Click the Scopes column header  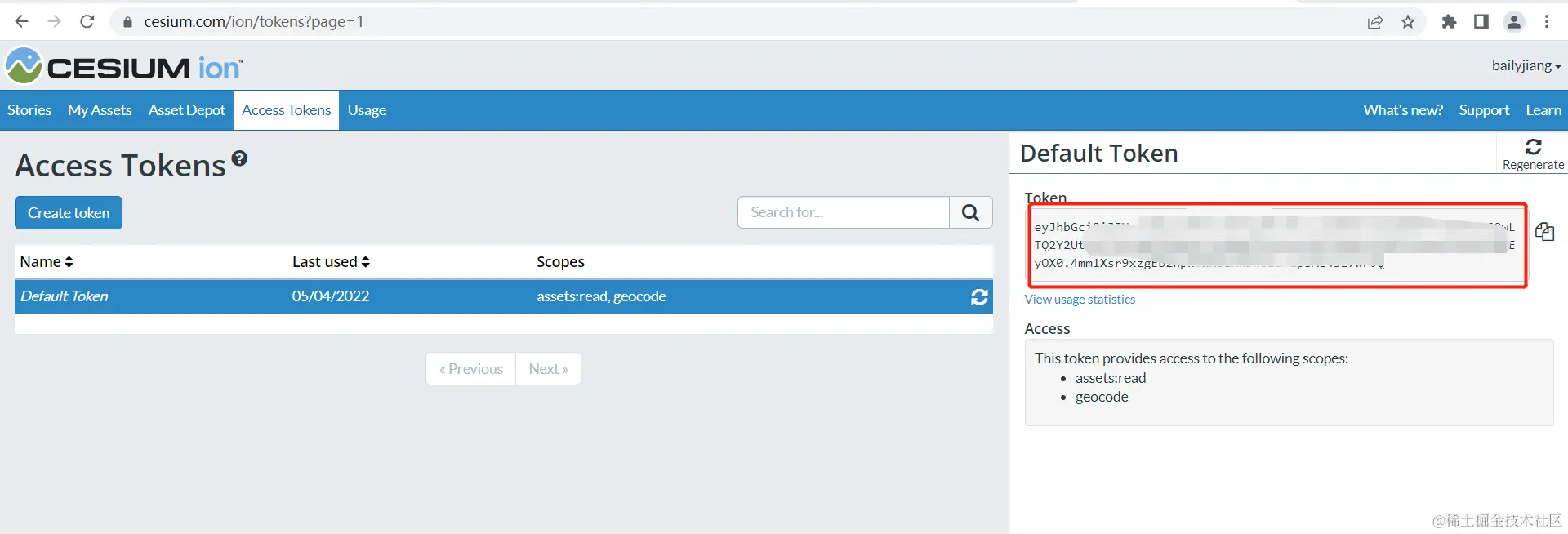(x=560, y=261)
